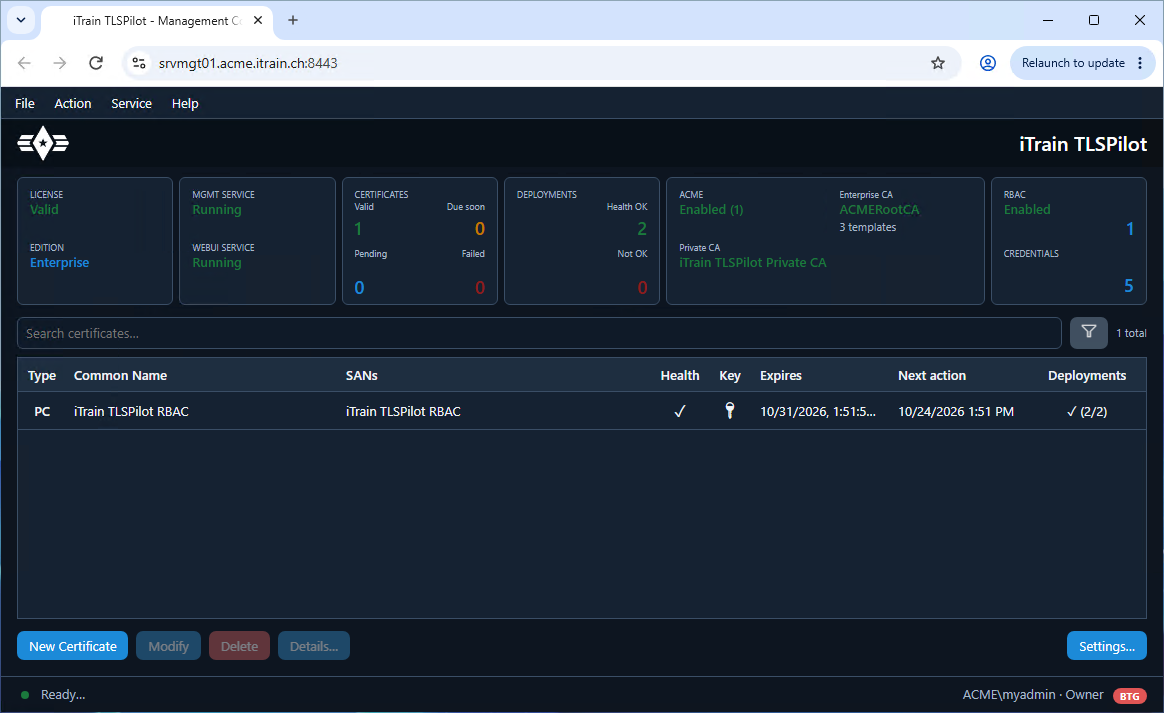Reload the page with browser refresh icon

click(96, 63)
